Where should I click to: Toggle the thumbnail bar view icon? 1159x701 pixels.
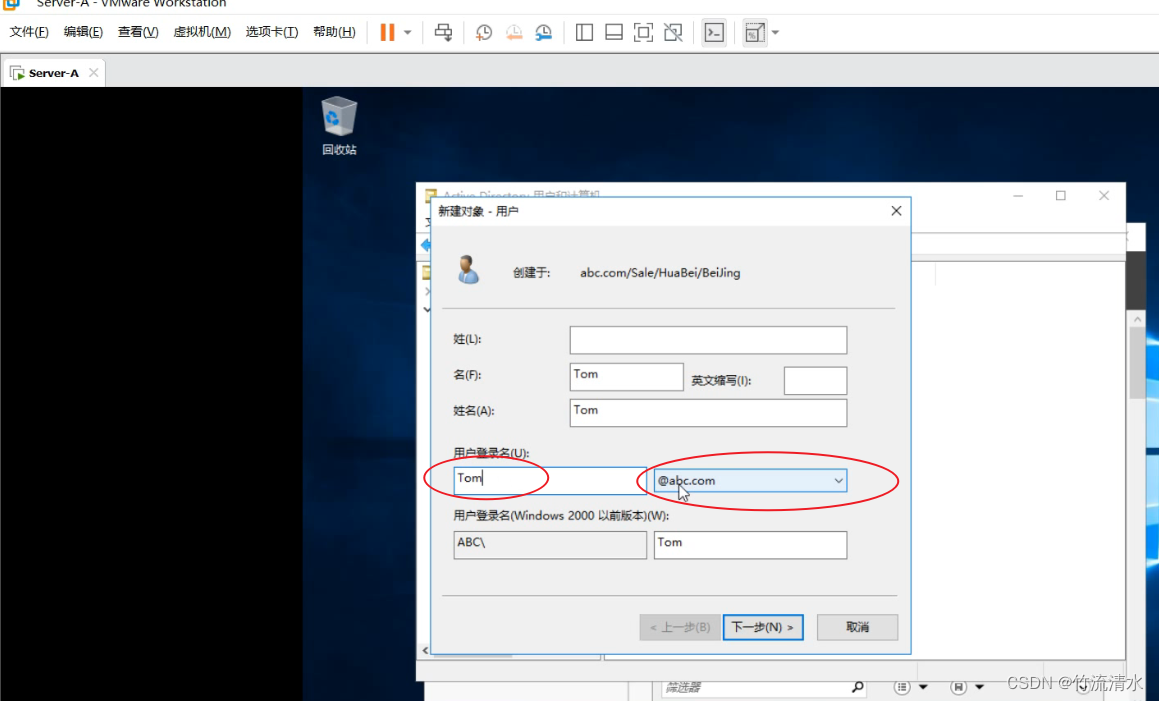coord(614,32)
